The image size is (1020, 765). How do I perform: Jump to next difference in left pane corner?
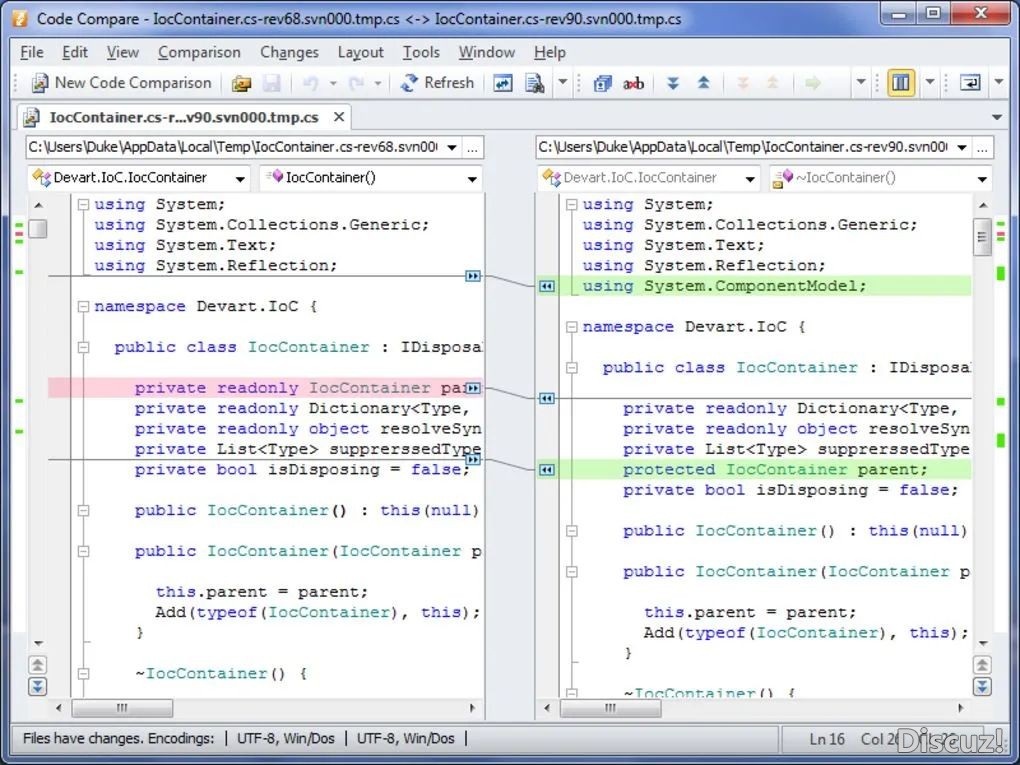tap(38, 686)
